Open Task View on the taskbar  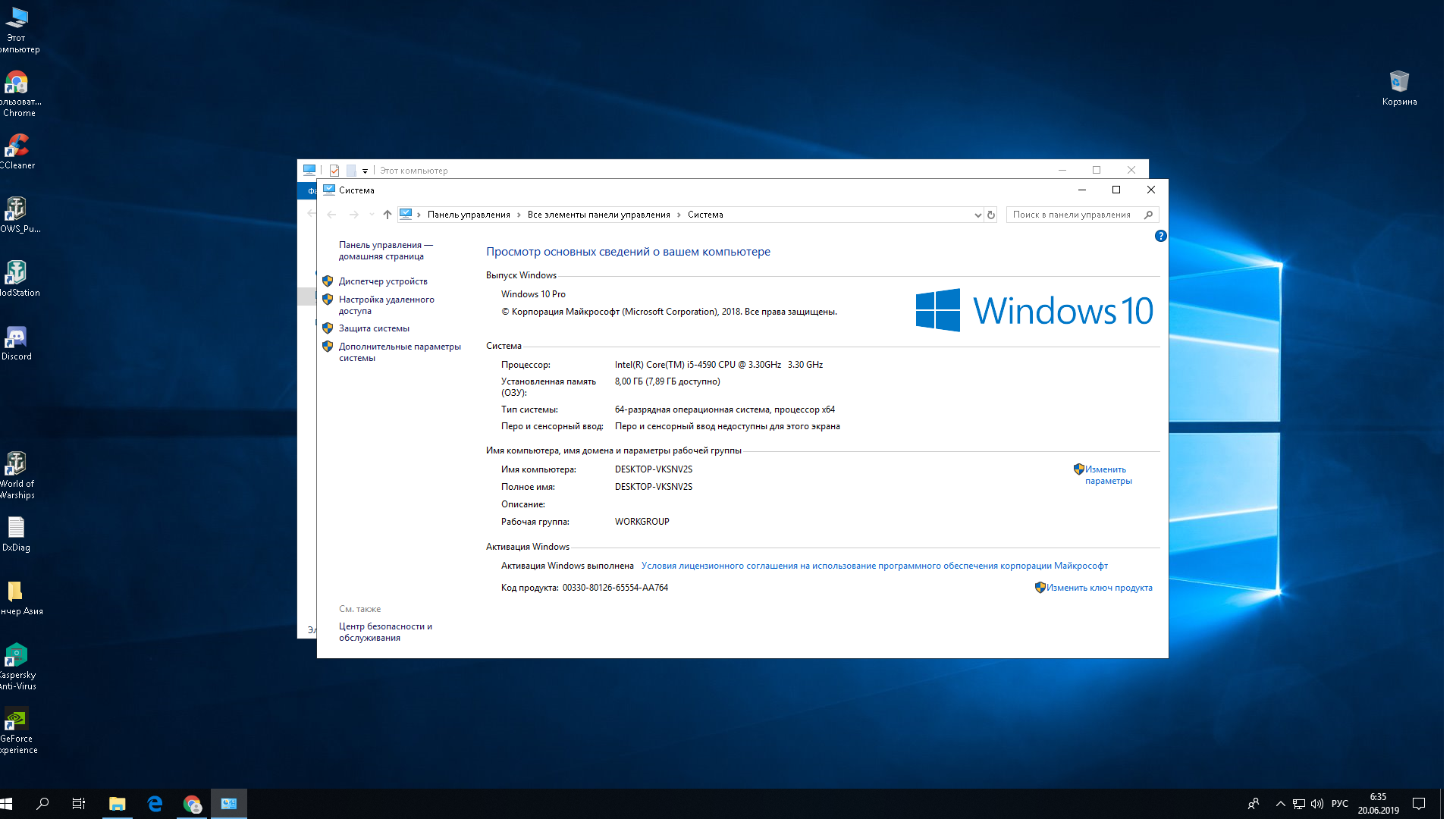[79, 804]
